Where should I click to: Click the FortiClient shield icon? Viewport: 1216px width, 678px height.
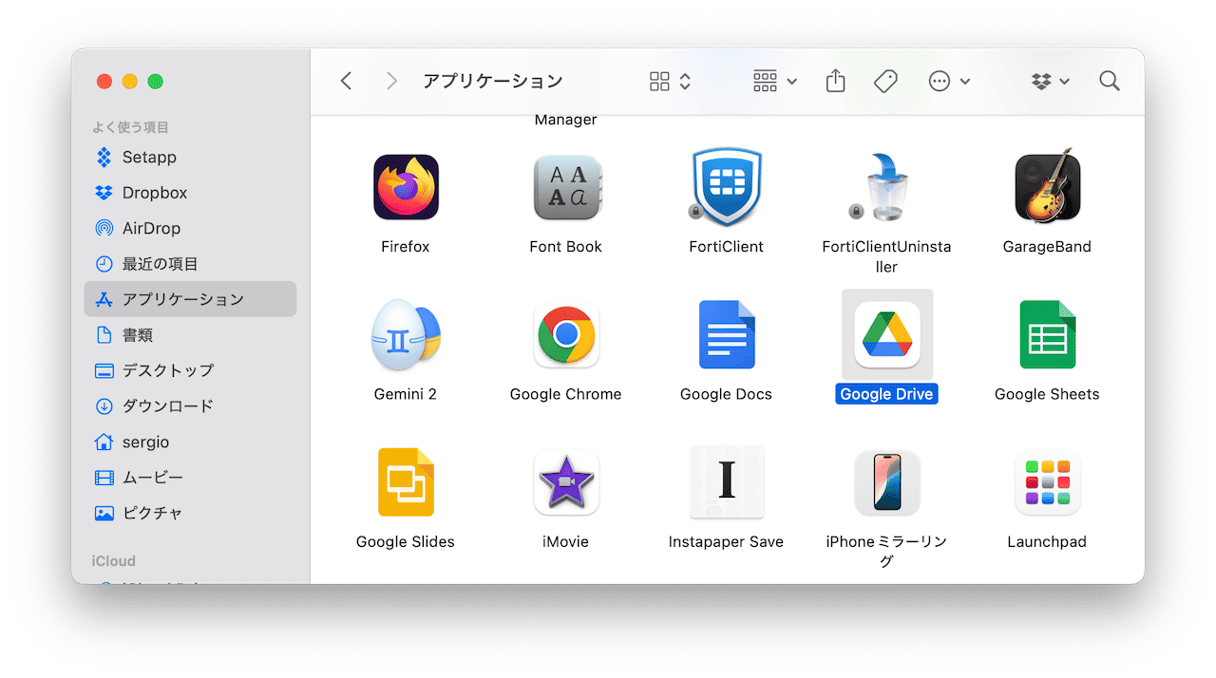click(x=726, y=187)
